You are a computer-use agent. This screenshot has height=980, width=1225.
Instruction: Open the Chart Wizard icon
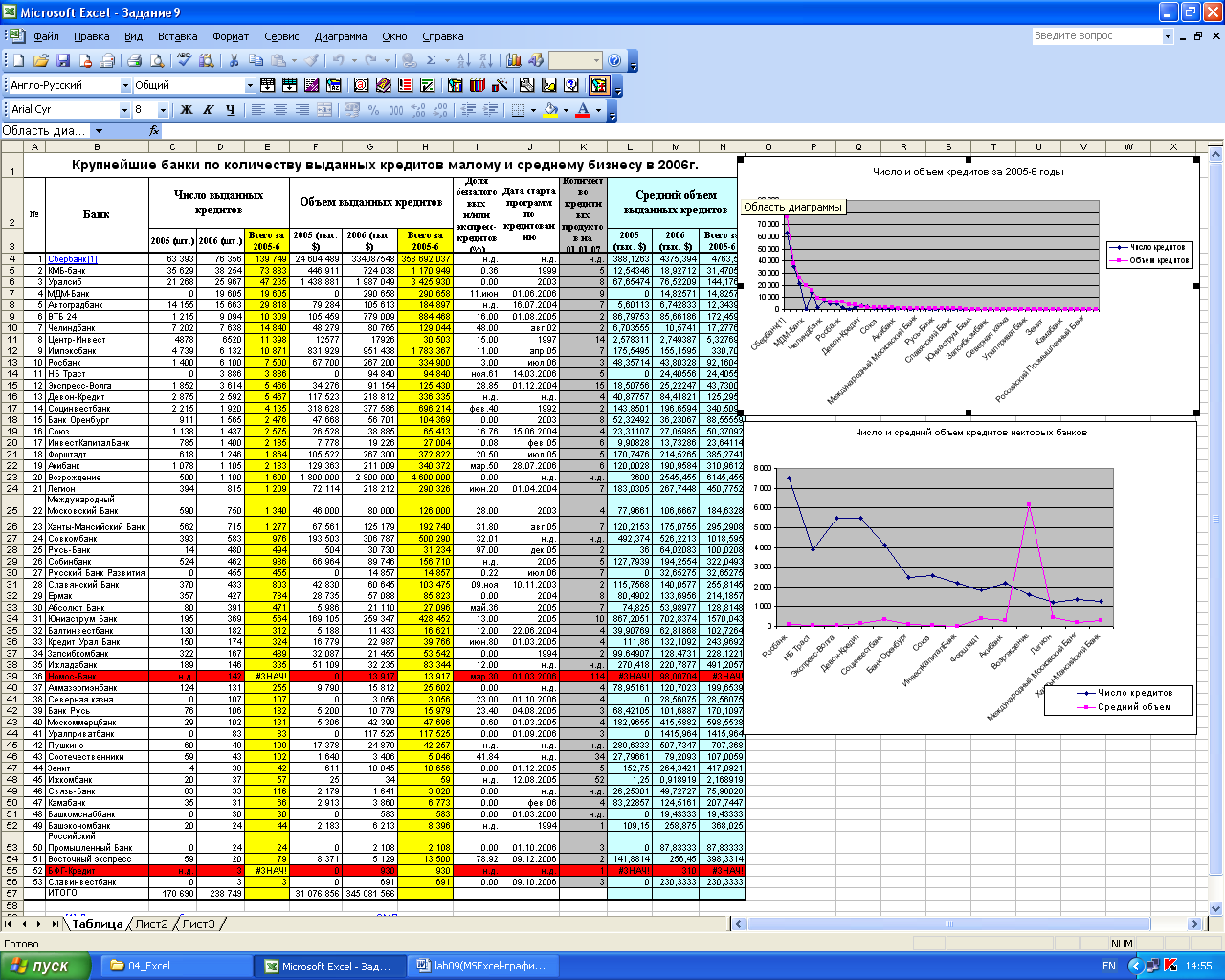tap(514, 60)
